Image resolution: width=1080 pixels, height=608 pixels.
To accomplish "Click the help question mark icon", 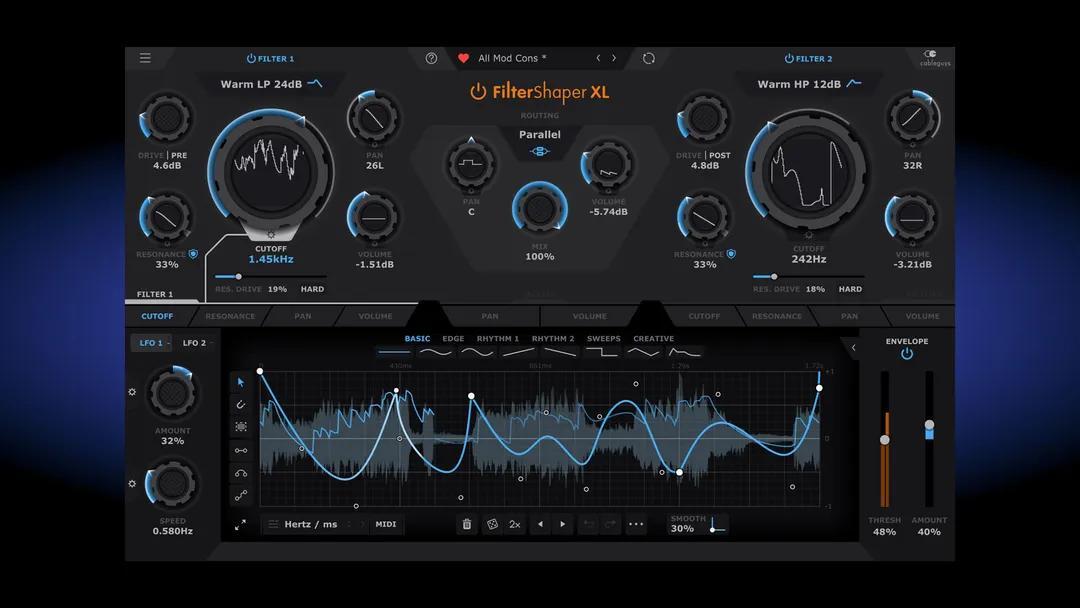I will tap(431, 58).
